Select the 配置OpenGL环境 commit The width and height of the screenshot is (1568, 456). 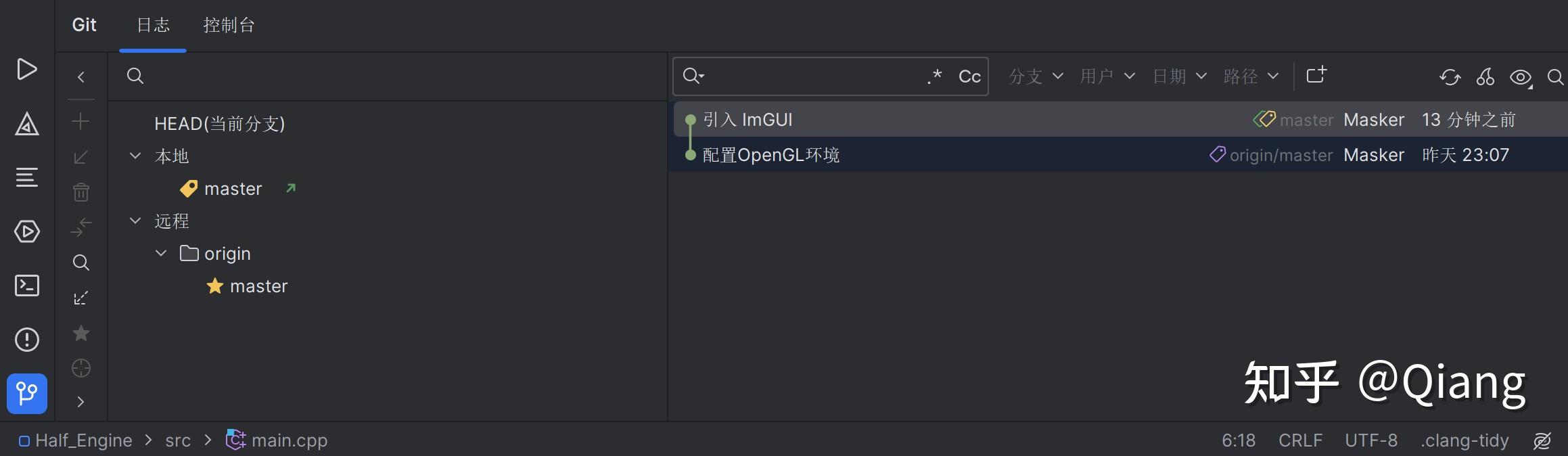771,154
